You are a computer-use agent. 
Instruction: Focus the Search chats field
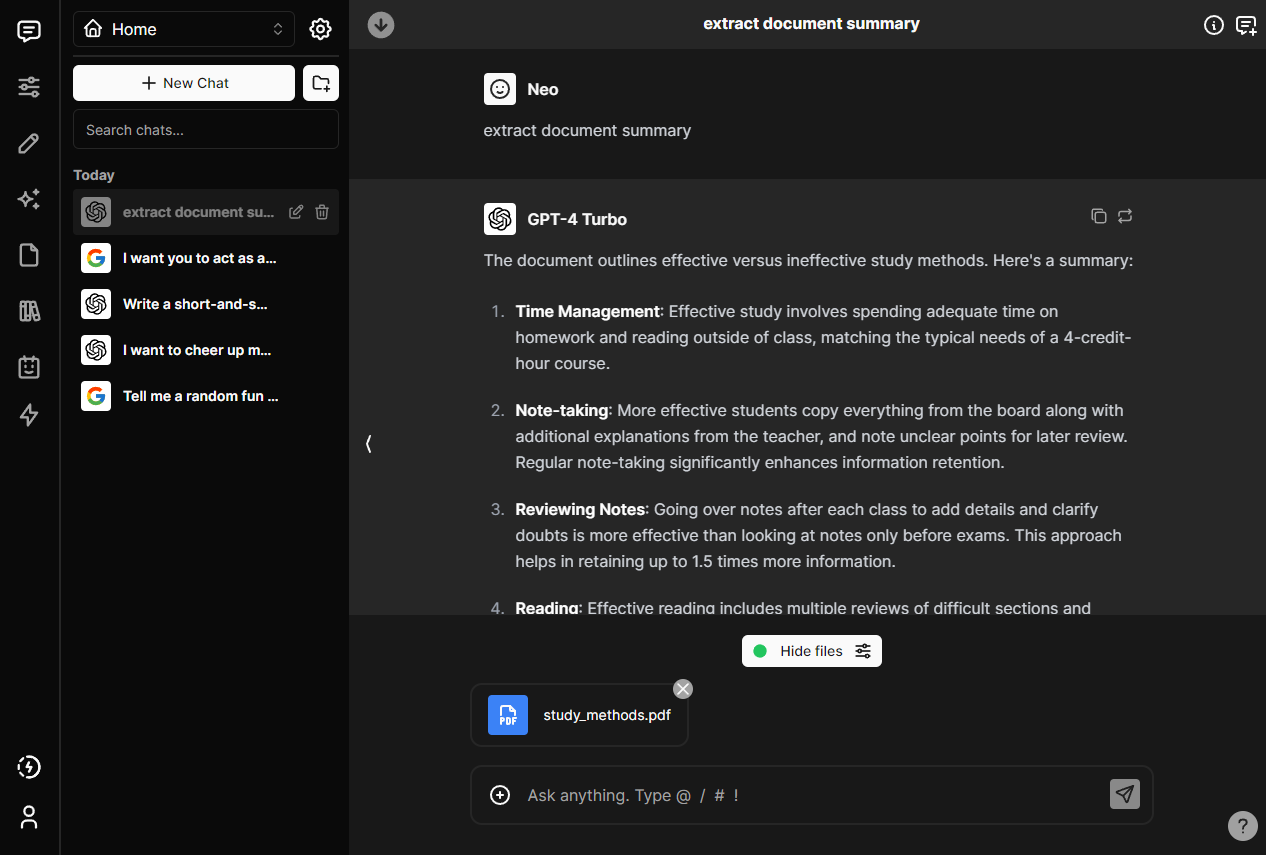pos(206,130)
